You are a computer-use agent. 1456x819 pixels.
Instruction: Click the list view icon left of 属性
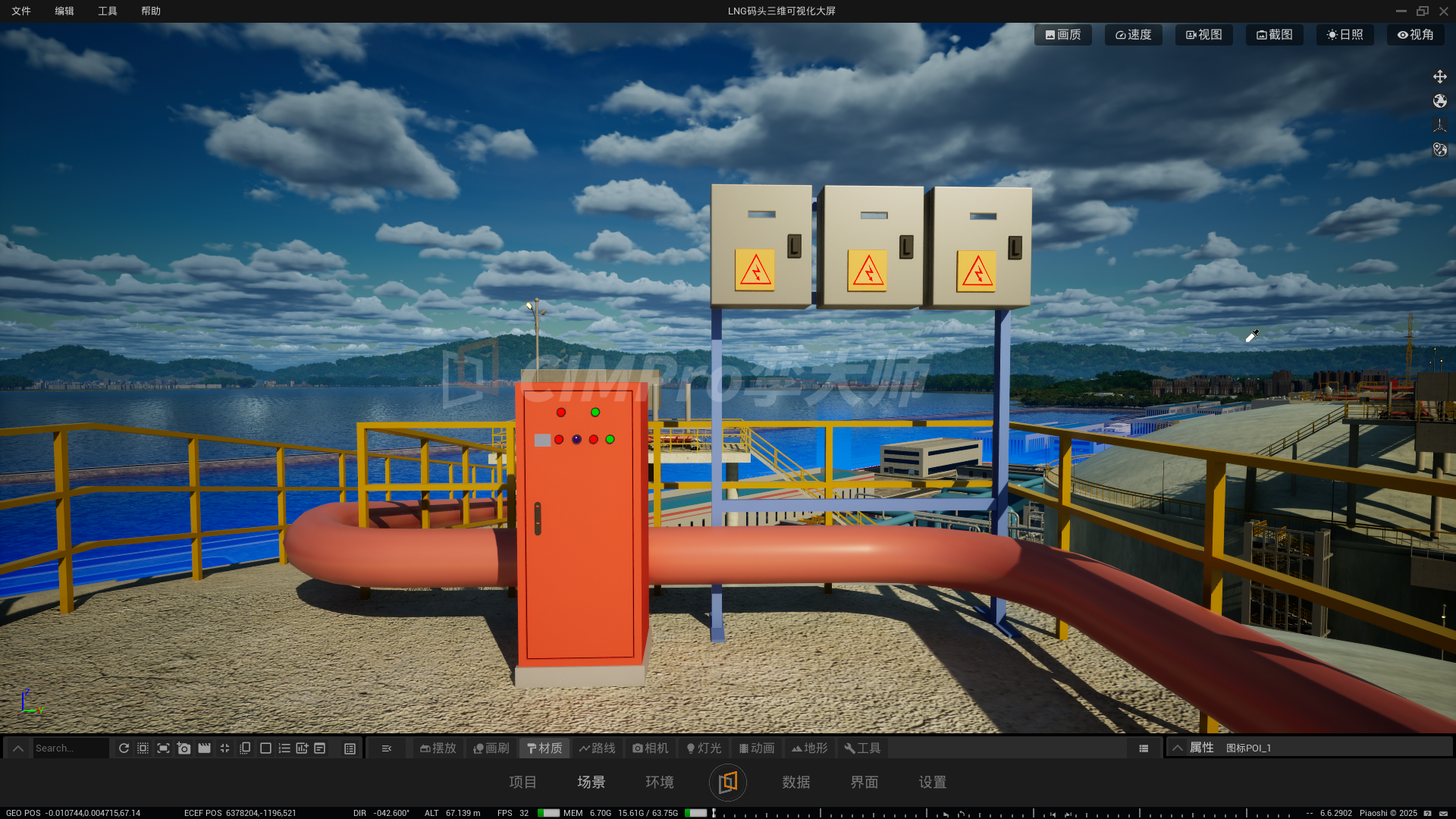1144,748
